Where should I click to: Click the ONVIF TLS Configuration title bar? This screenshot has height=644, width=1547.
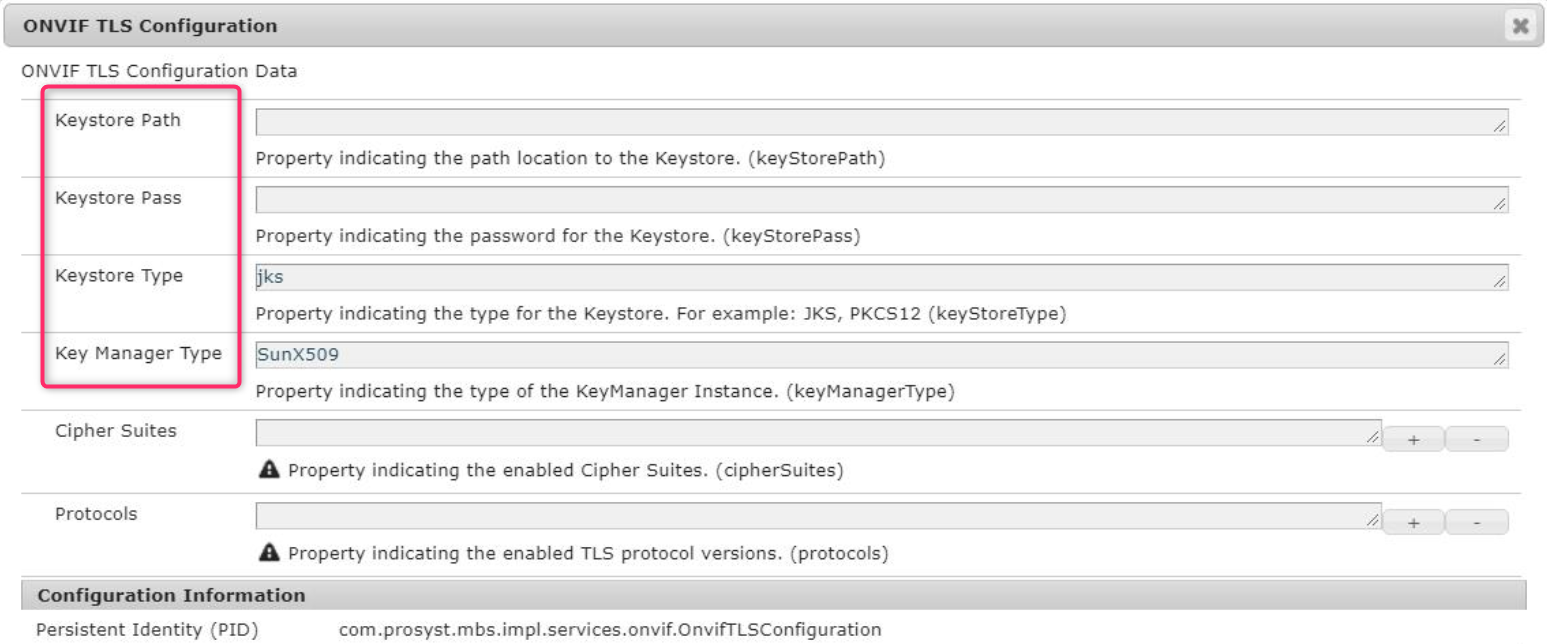click(x=150, y=25)
